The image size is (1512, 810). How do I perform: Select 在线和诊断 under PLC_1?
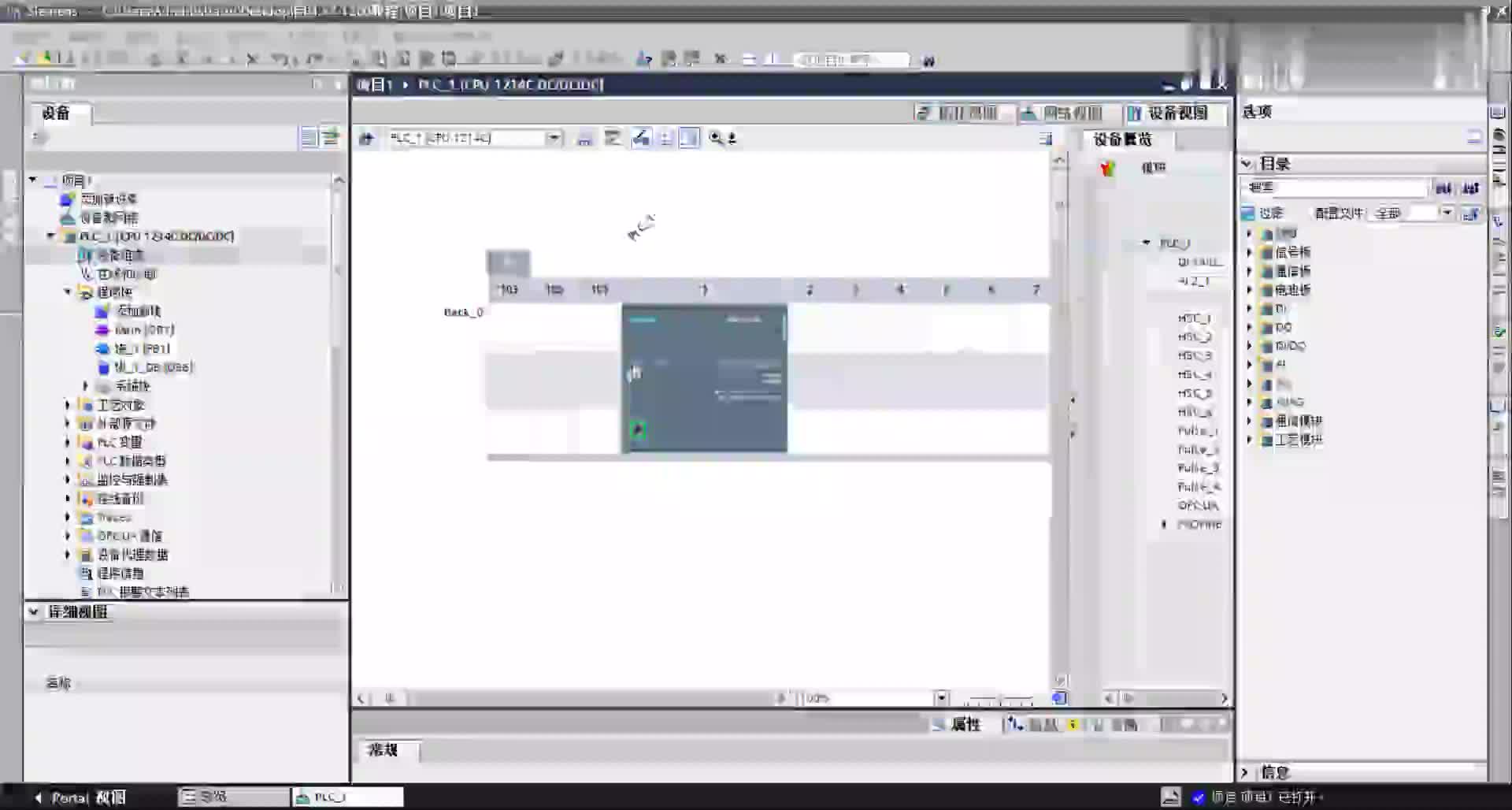pyautogui.click(x=128, y=274)
